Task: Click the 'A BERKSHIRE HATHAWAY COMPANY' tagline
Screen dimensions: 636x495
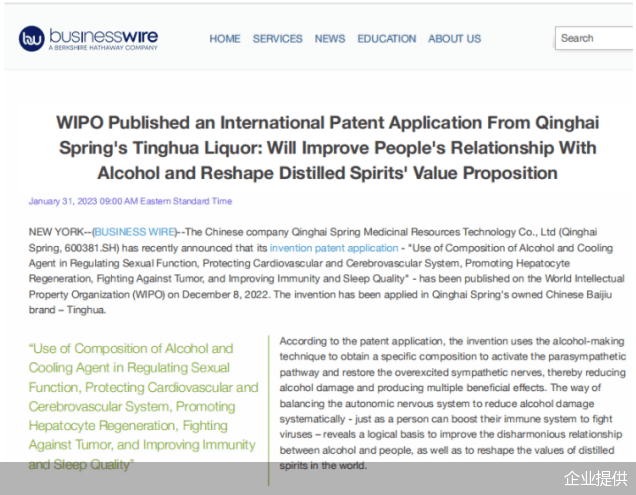Action: point(103,48)
